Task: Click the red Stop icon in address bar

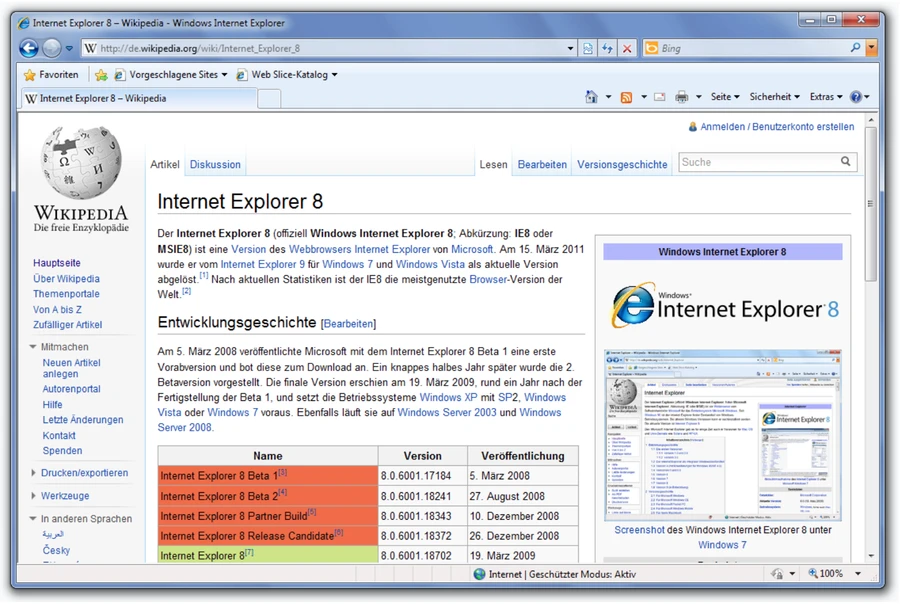Action: (x=627, y=49)
